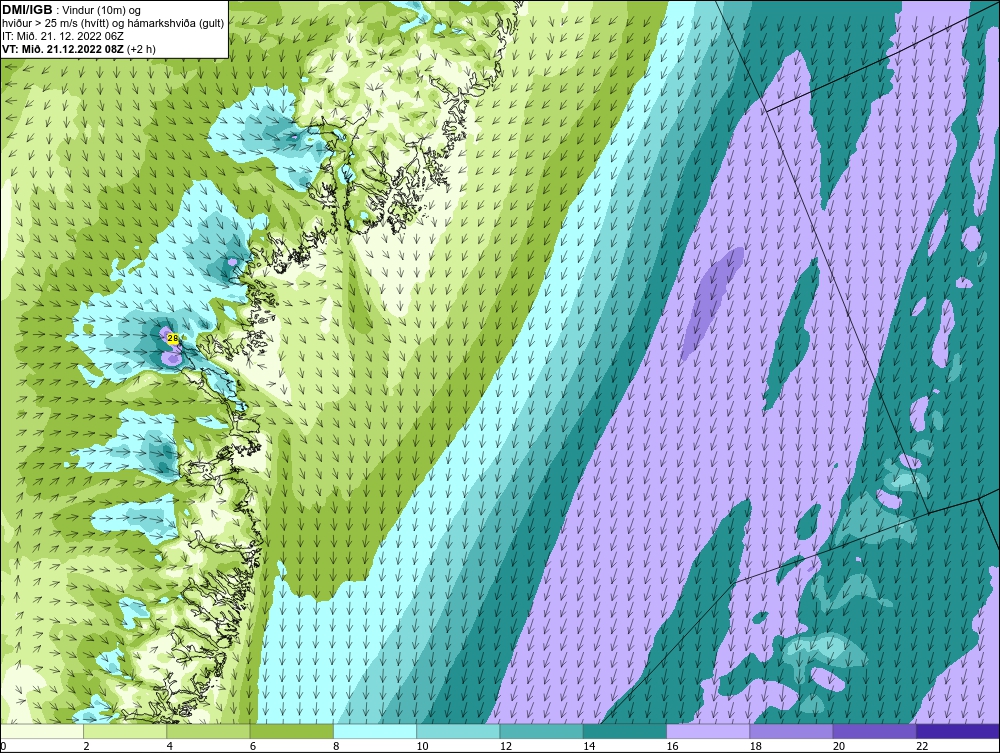1000x753 pixels.
Task: Click the legend scale number '20'
Action: pyautogui.click(x=839, y=747)
